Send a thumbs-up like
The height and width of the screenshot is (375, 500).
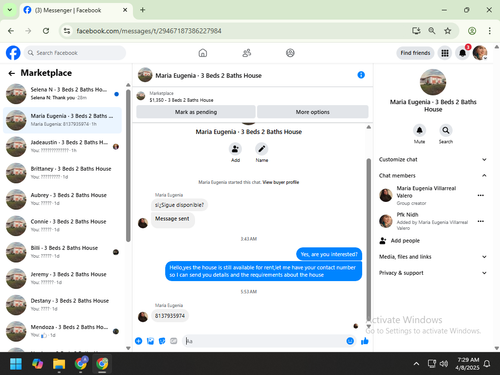coord(365,341)
